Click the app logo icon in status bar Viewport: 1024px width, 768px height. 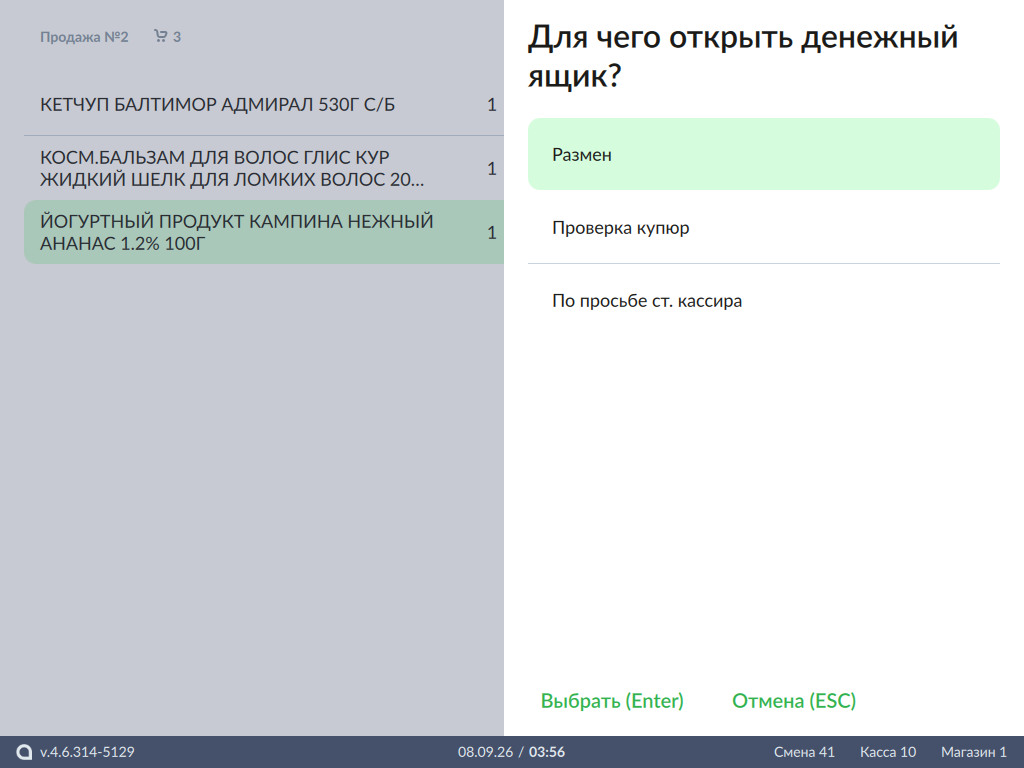click(24, 752)
